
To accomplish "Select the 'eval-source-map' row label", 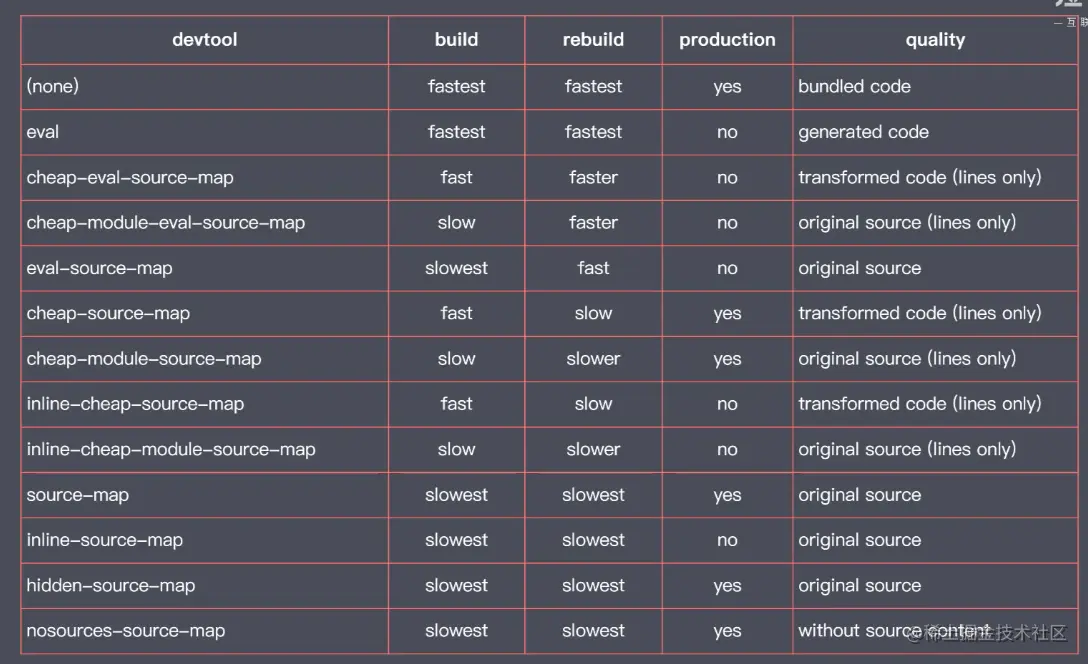I will point(99,268).
